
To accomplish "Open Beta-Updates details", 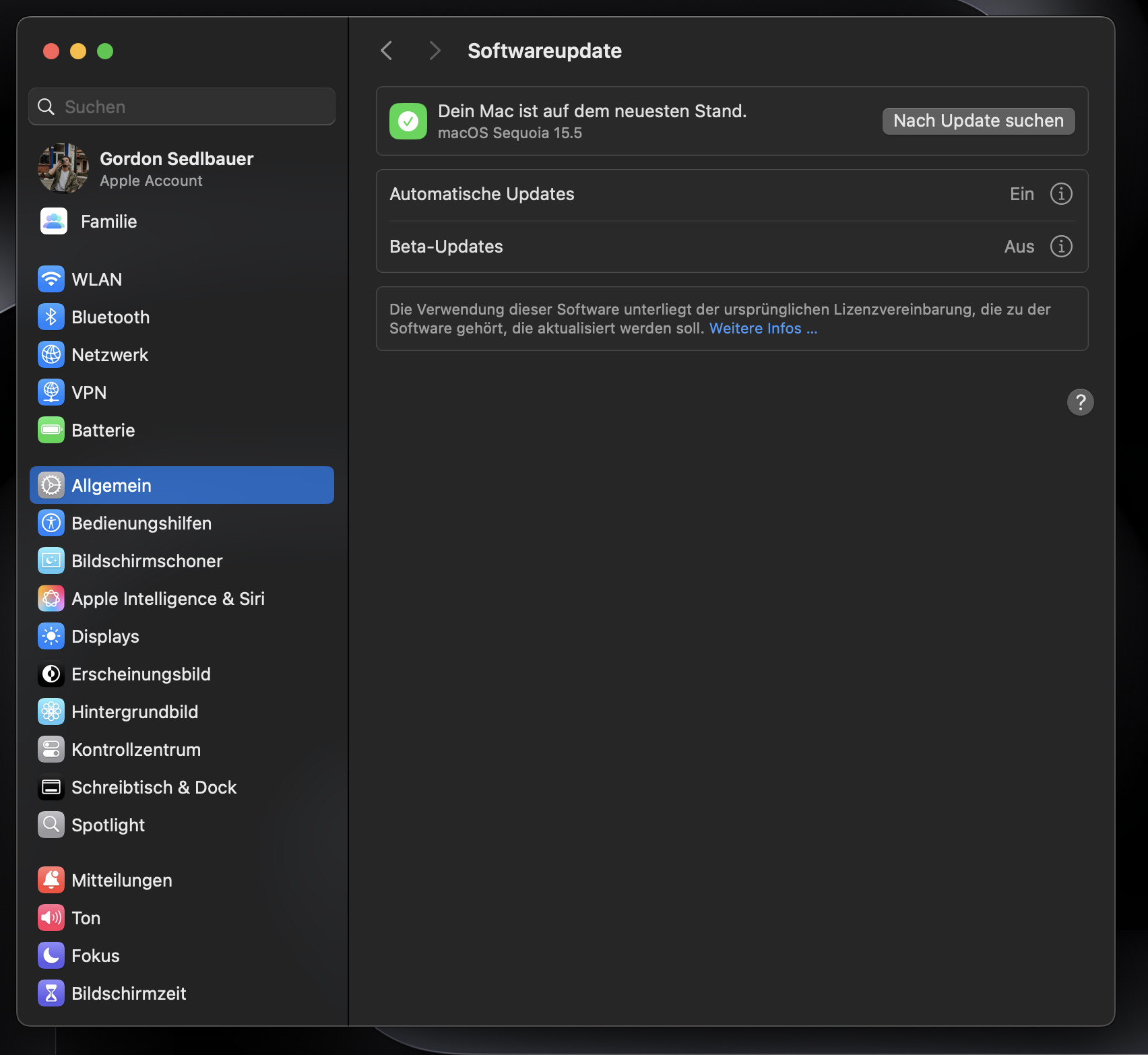I will pos(1061,247).
